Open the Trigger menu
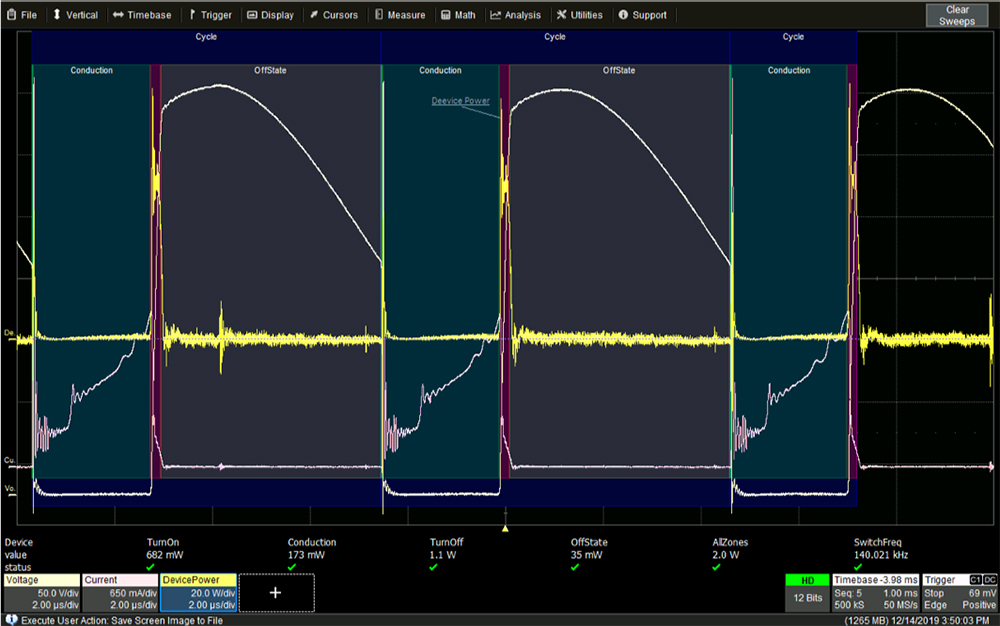The image size is (1000, 626). click(210, 15)
